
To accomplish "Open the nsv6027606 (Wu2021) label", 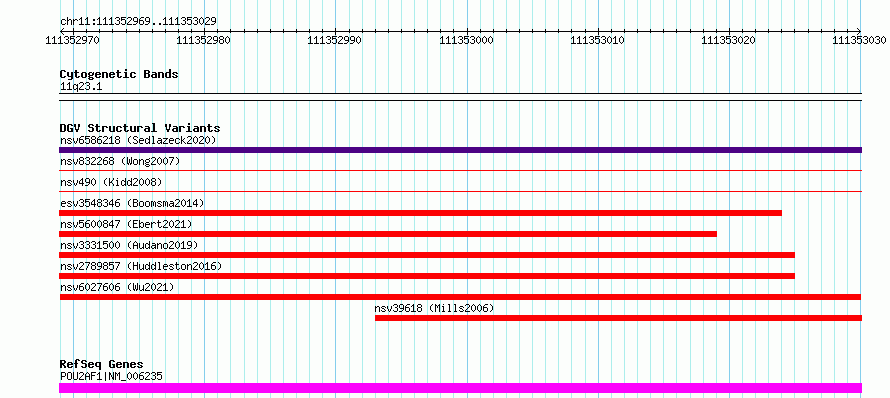I will pos(117,287).
